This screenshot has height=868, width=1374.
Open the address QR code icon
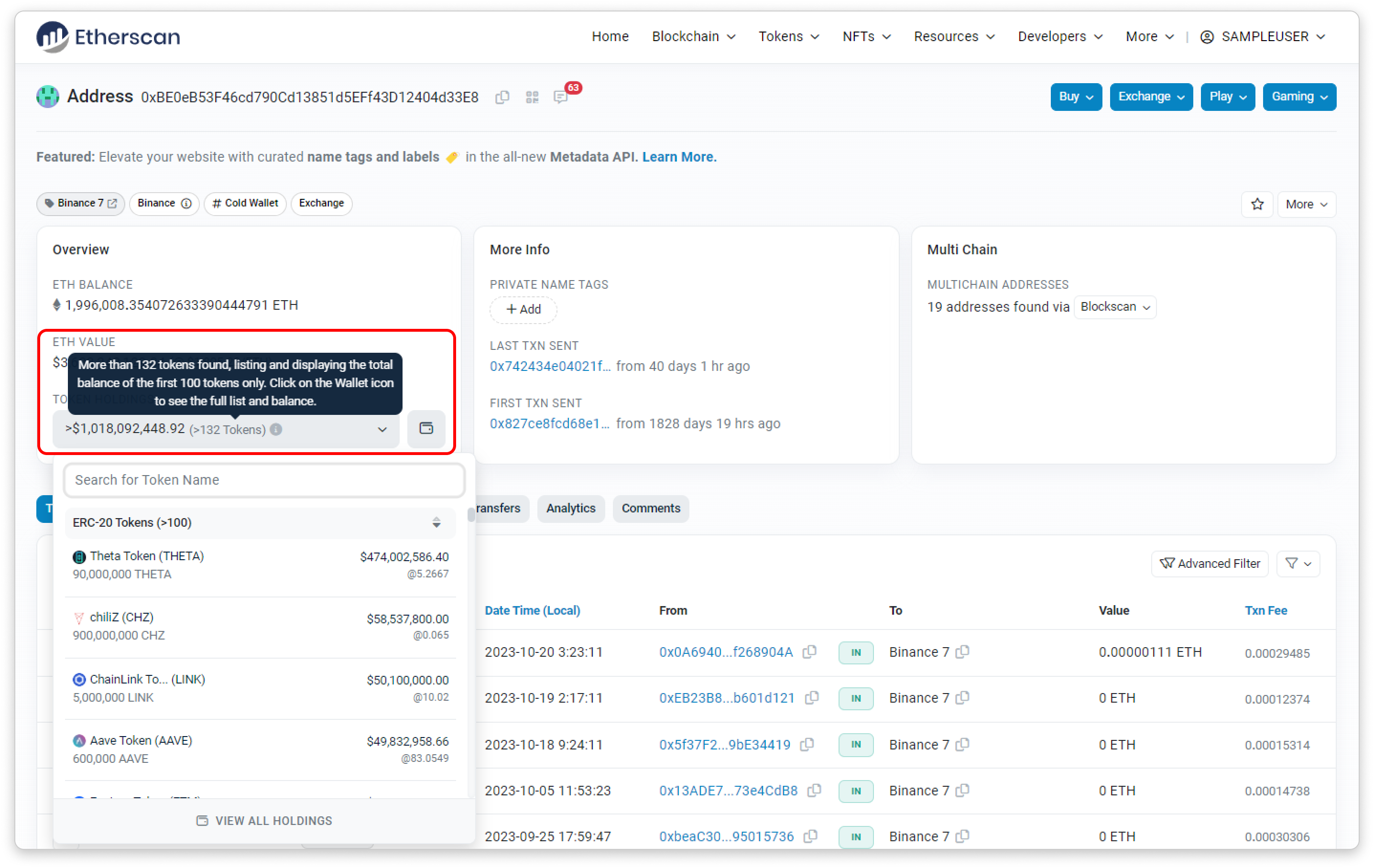pos(532,98)
